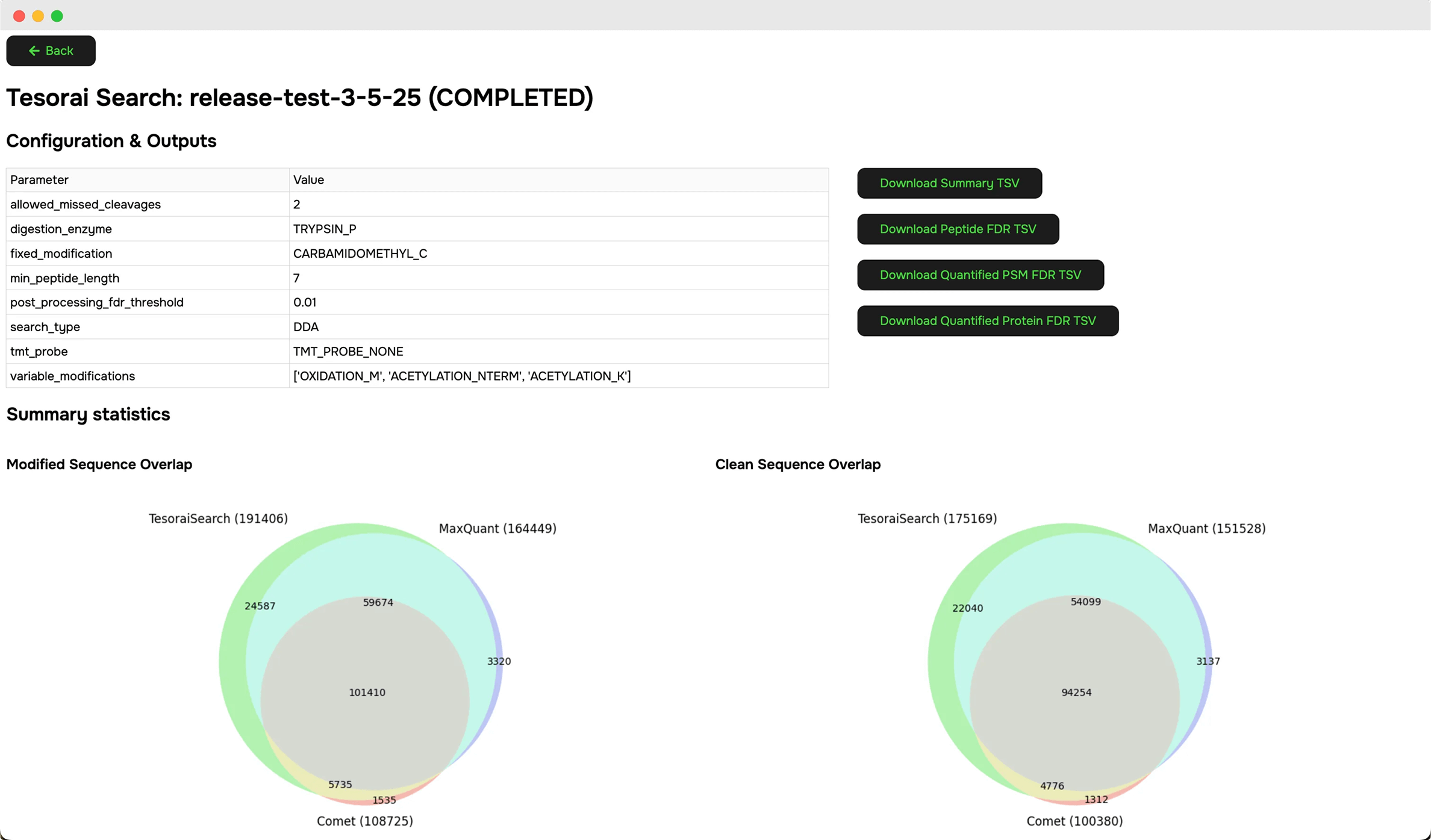Download Summary TSV file
Image resolution: width=1431 pixels, height=840 pixels.
pyautogui.click(x=949, y=183)
